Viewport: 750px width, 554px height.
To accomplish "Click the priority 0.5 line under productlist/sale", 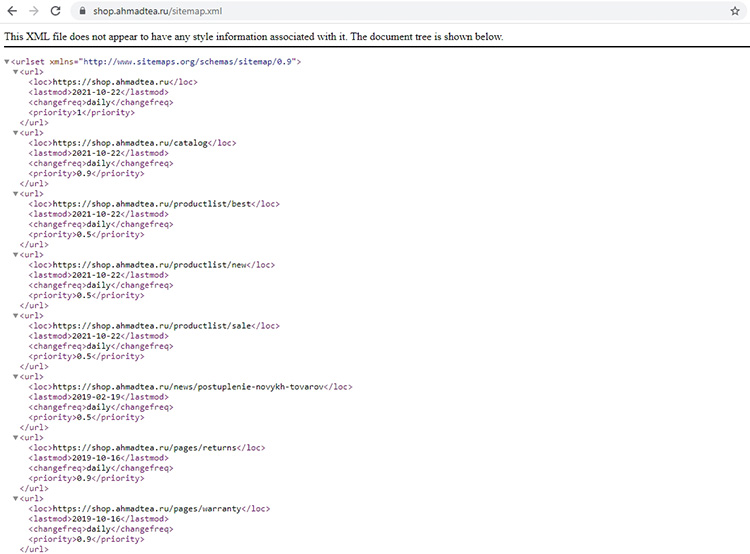I will point(86,356).
